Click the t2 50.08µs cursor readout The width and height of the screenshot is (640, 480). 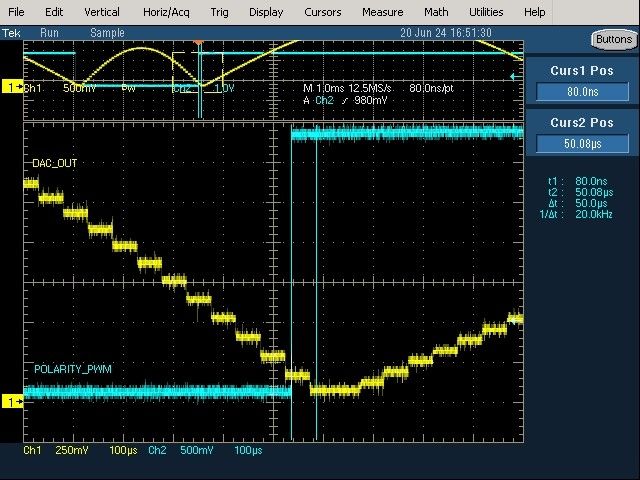580,192
